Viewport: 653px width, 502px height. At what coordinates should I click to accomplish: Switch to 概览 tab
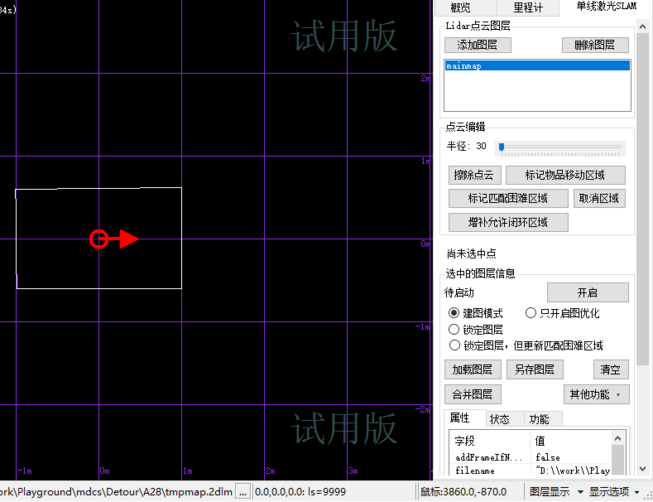coord(460,8)
